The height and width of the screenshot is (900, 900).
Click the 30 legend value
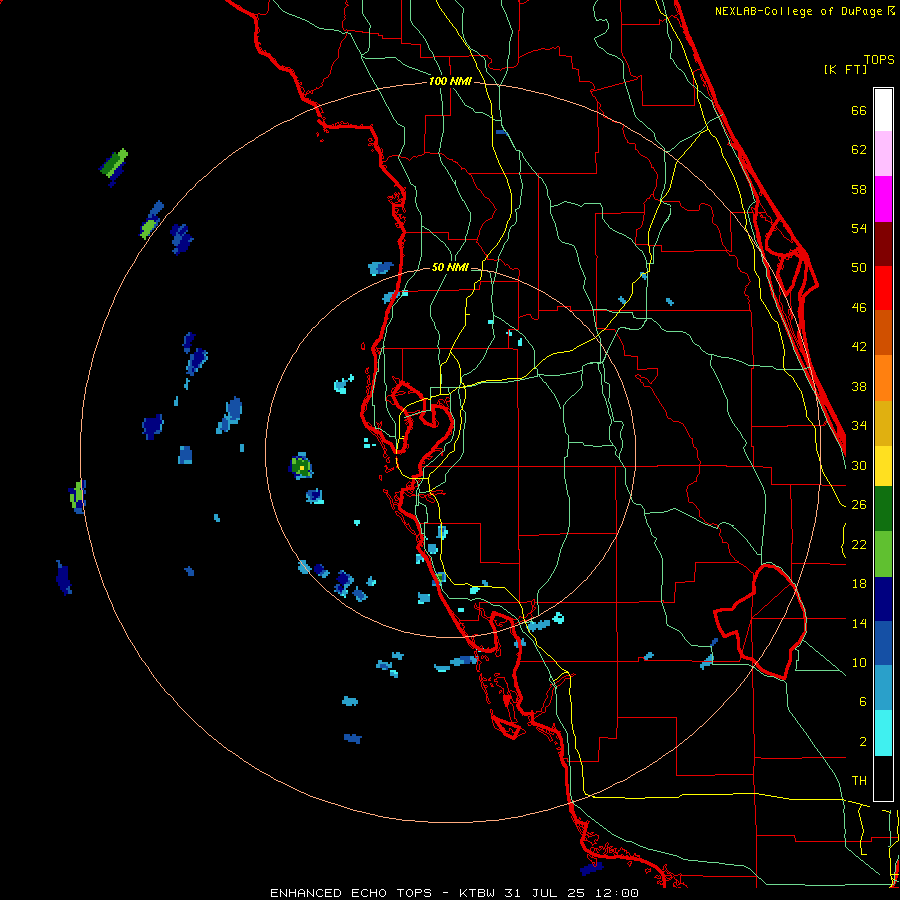(x=859, y=465)
